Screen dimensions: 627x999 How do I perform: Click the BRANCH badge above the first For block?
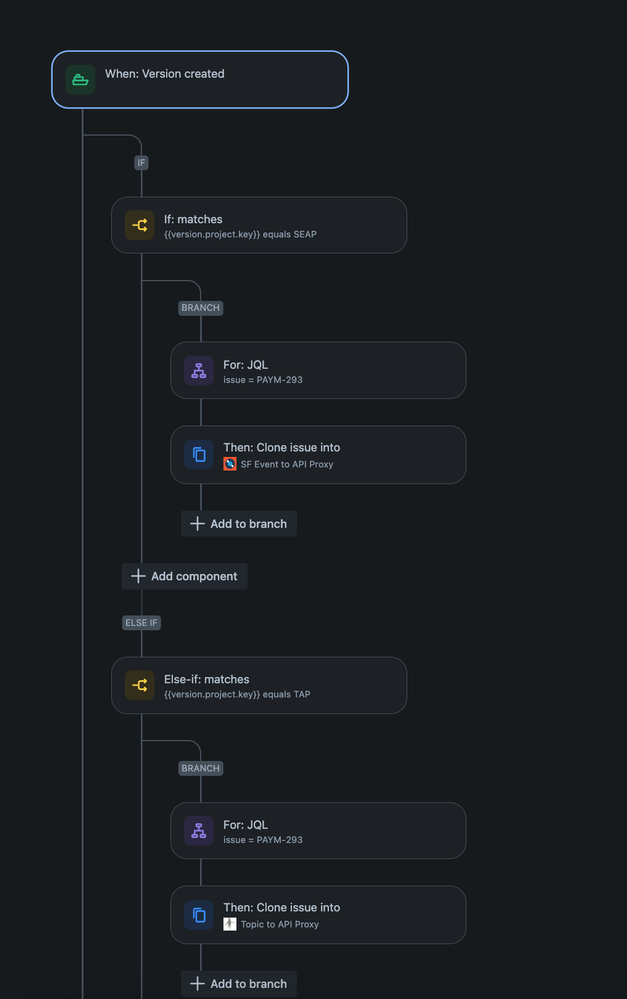(x=200, y=308)
